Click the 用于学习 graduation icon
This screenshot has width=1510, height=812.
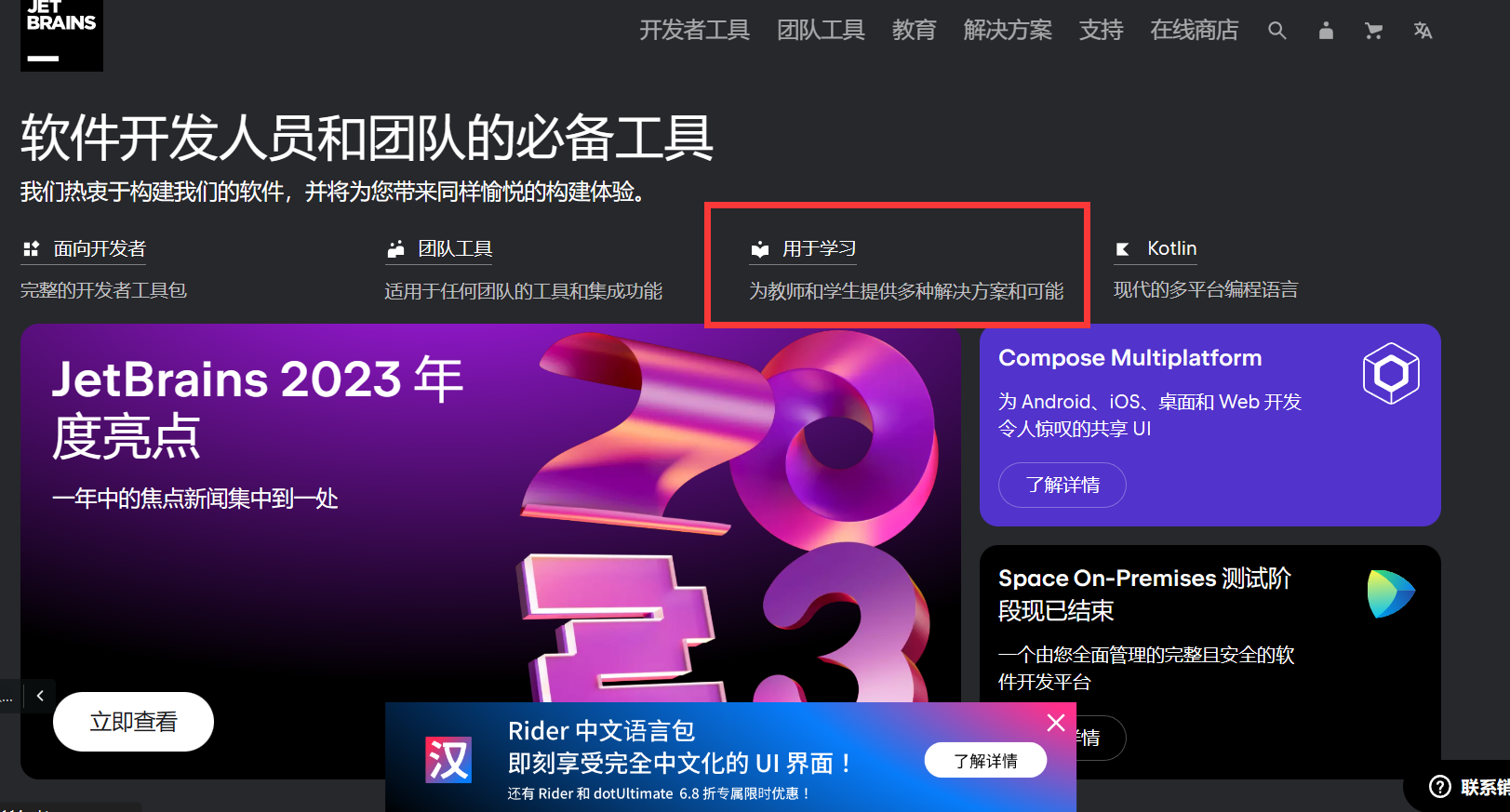pos(760,248)
